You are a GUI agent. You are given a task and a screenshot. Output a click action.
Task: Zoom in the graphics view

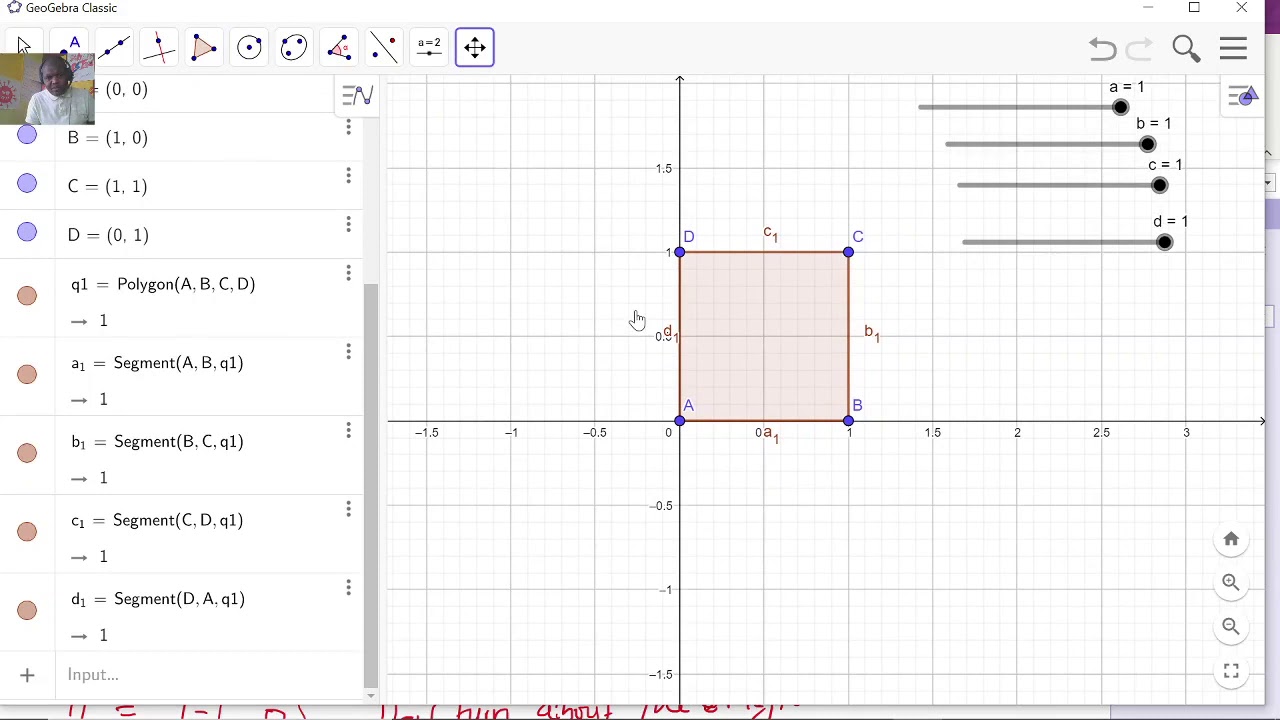pyautogui.click(x=1231, y=583)
